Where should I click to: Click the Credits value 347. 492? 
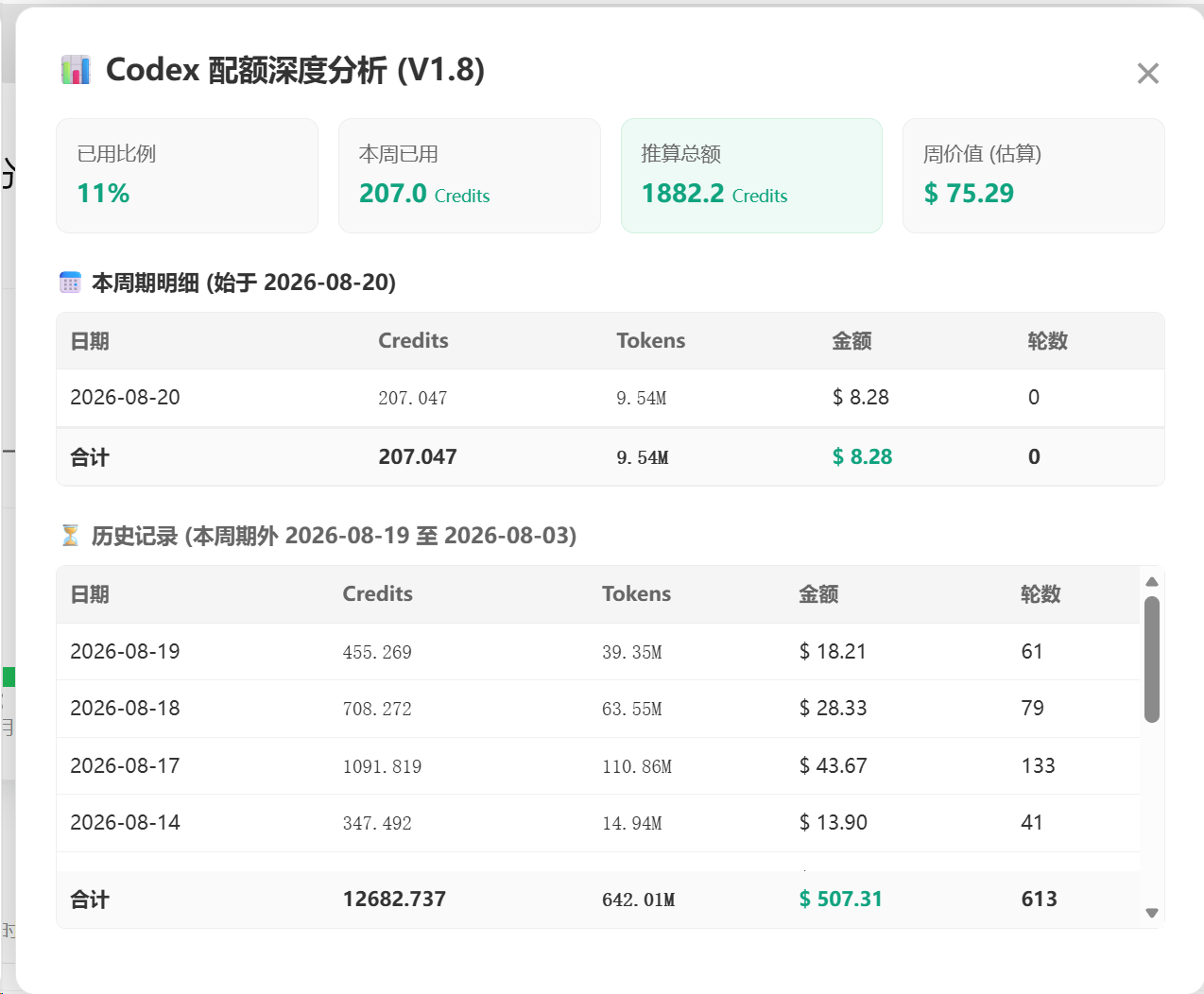(377, 824)
